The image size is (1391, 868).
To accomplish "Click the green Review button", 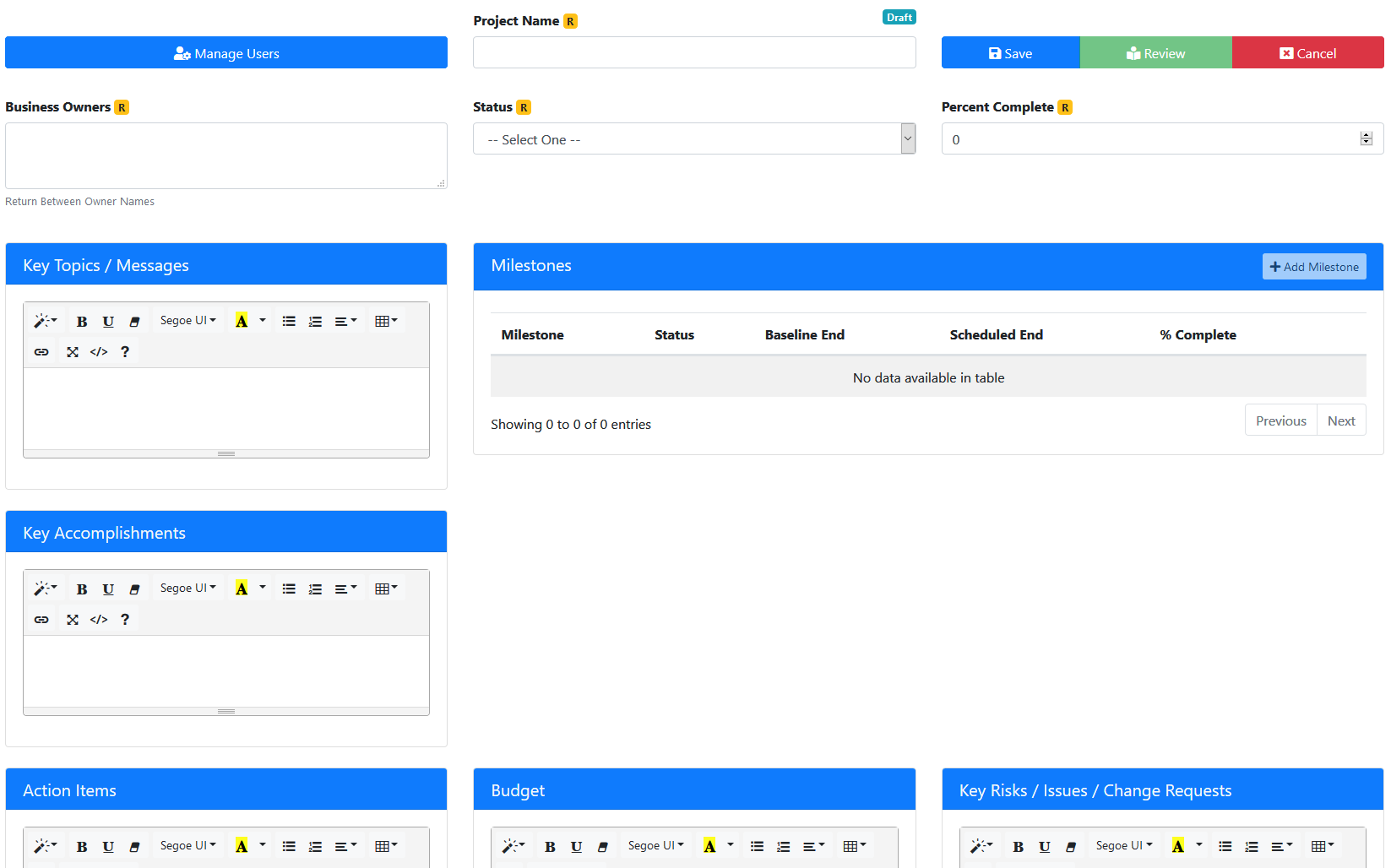I will 1156,52.
